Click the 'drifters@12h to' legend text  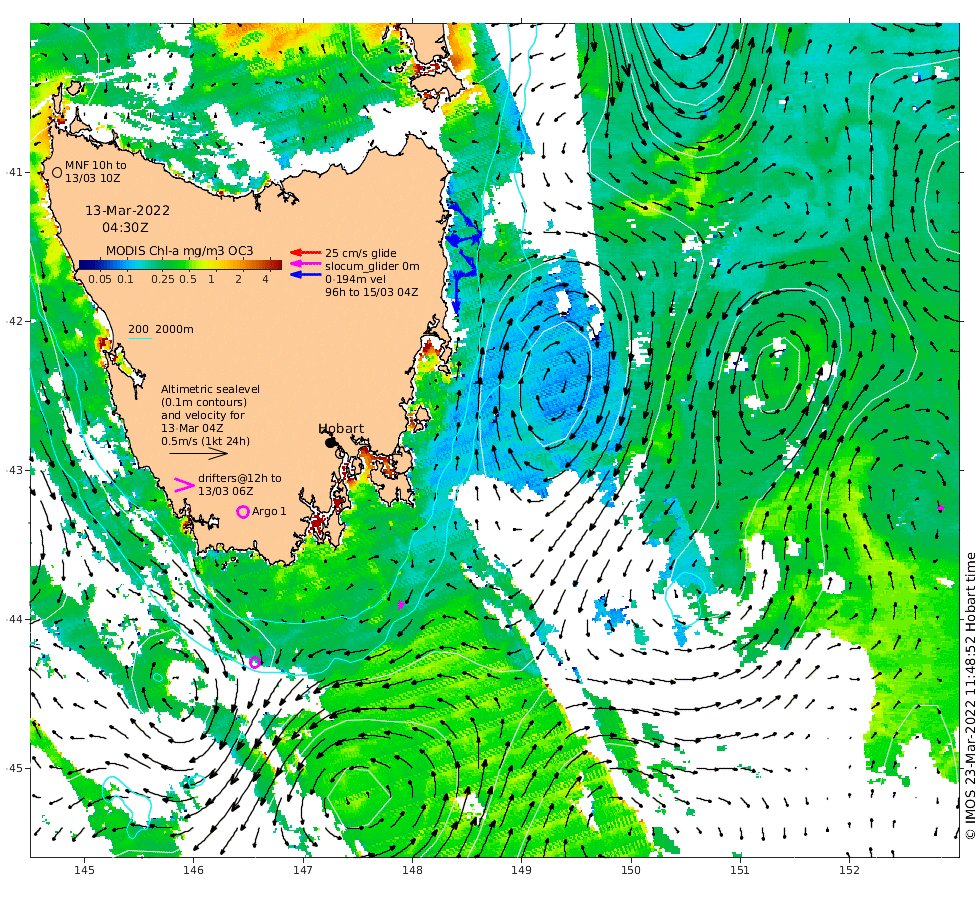(240, 478)
